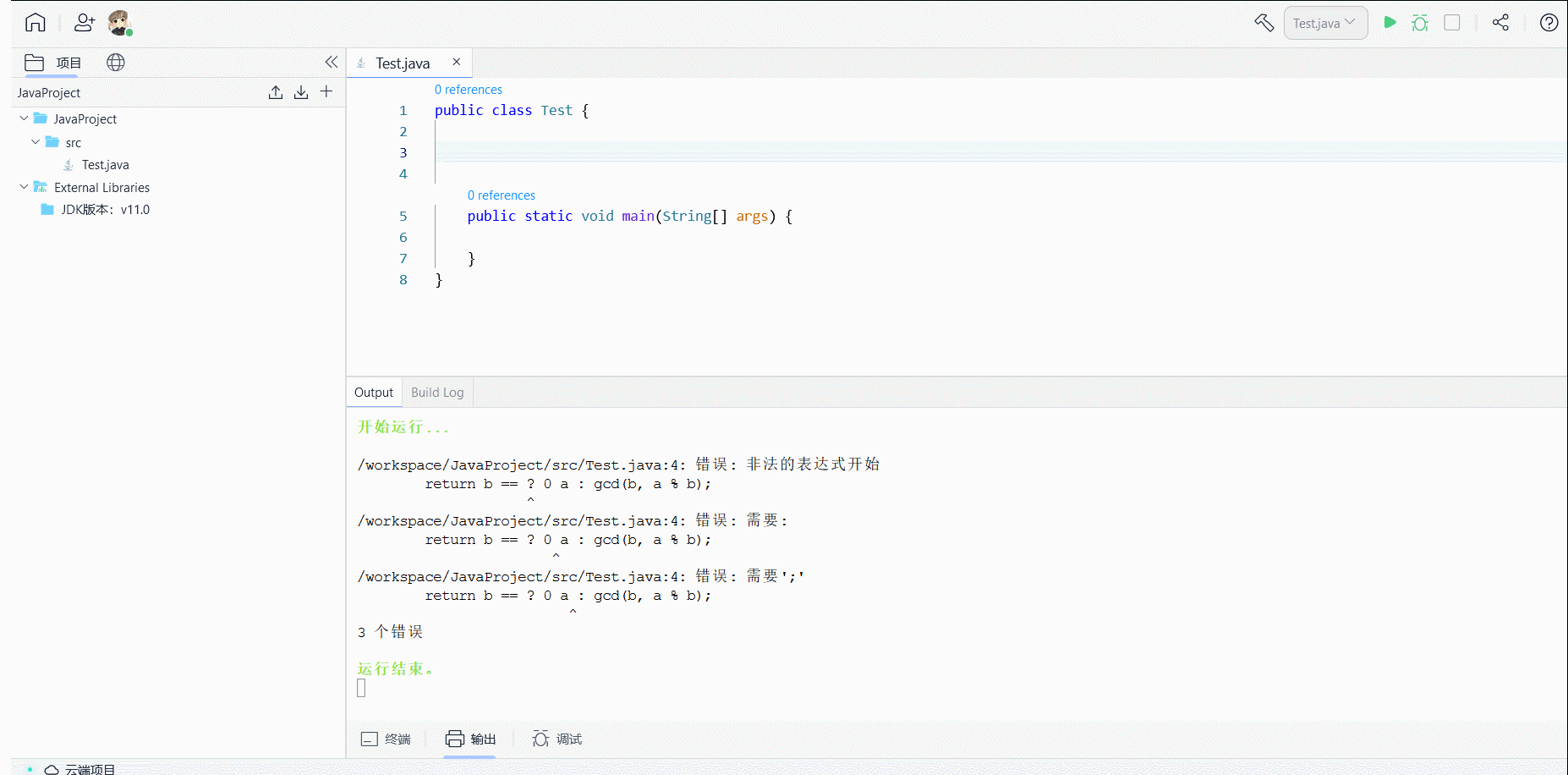Image resolution: width=1568 pixels, height=775 pixels.
Task: Click the download icon in JavaProject header
Action: pyautogui.click(x=301, y=92)
